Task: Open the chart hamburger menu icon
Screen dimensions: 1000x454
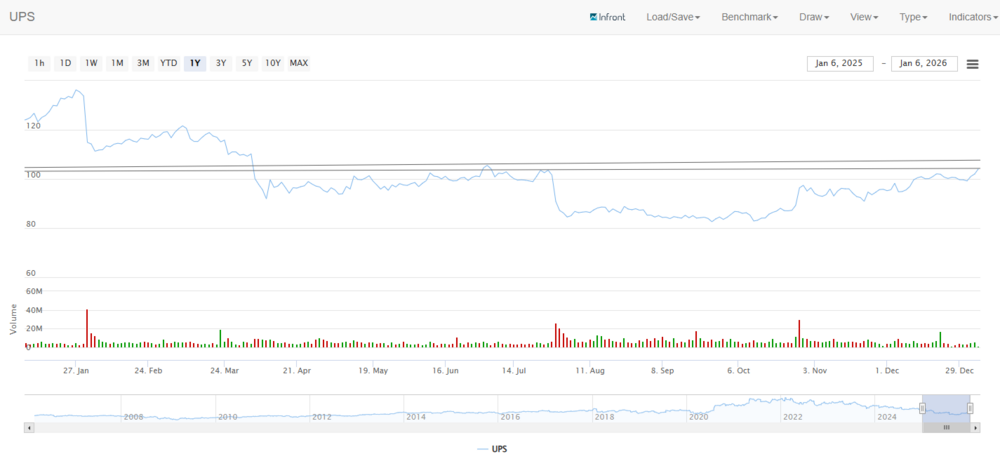Action: tap(972, 64)
